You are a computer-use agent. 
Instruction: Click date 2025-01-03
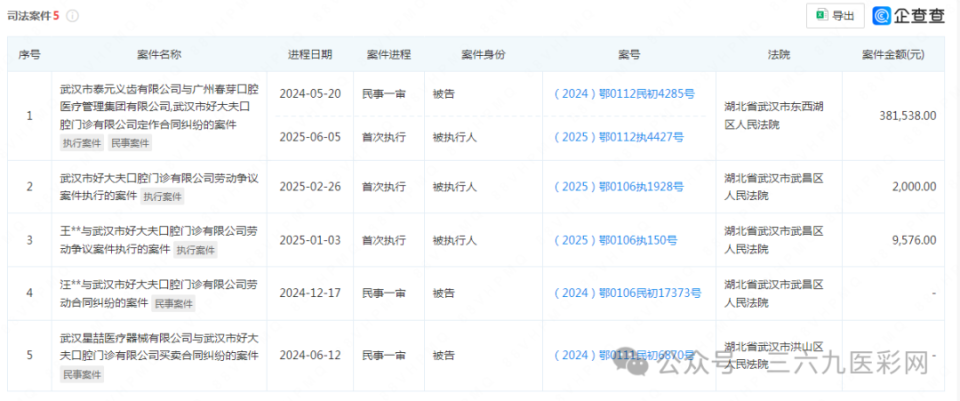pos(310,241)
